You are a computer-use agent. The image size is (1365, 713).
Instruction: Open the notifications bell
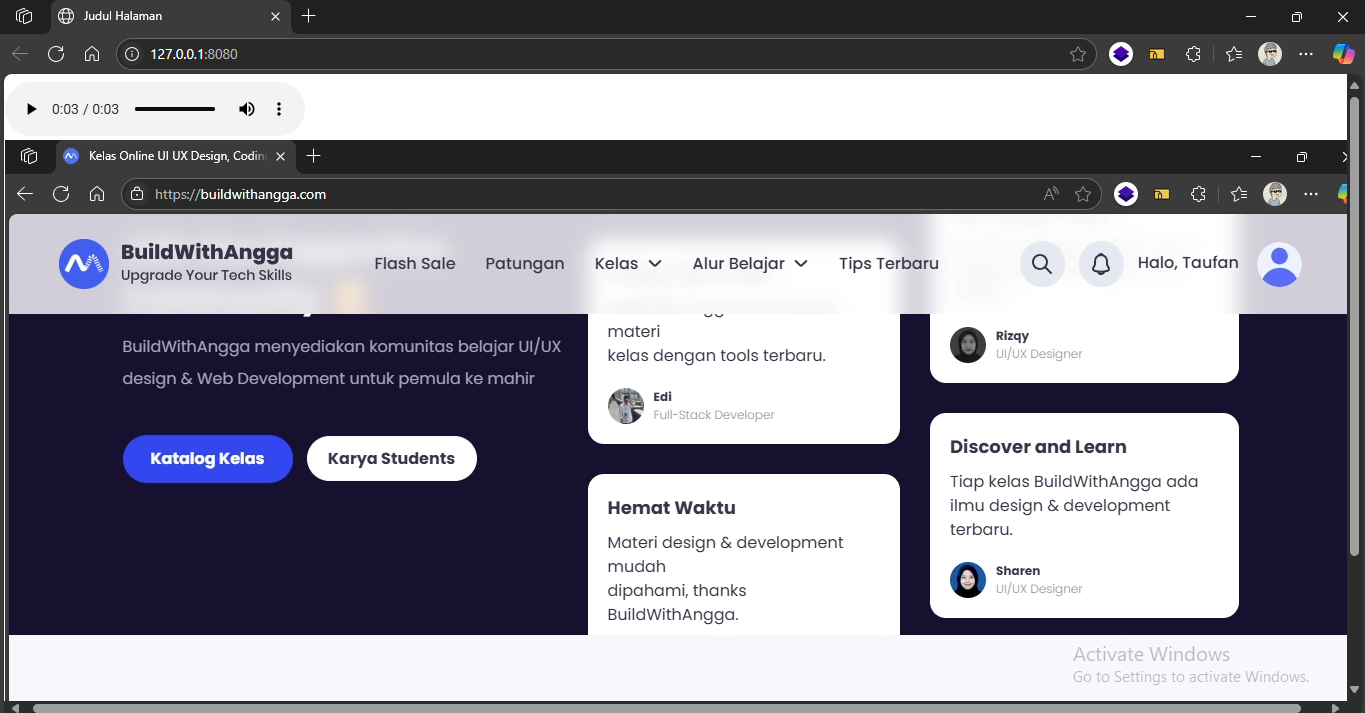click(x=1101, y=264)
